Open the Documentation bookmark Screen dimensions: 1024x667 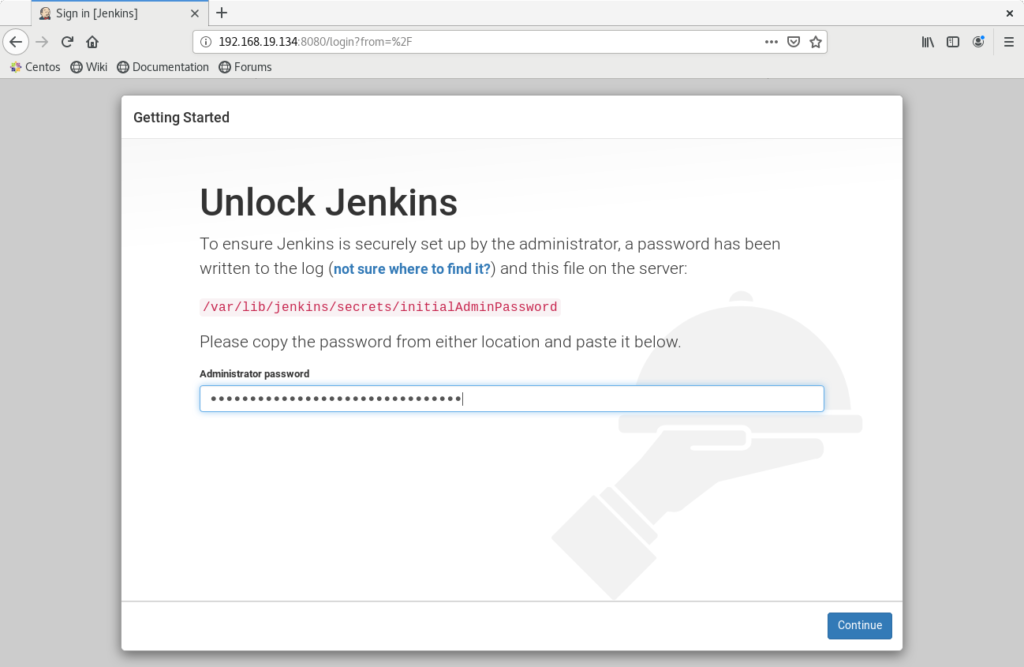pos(163,67)
